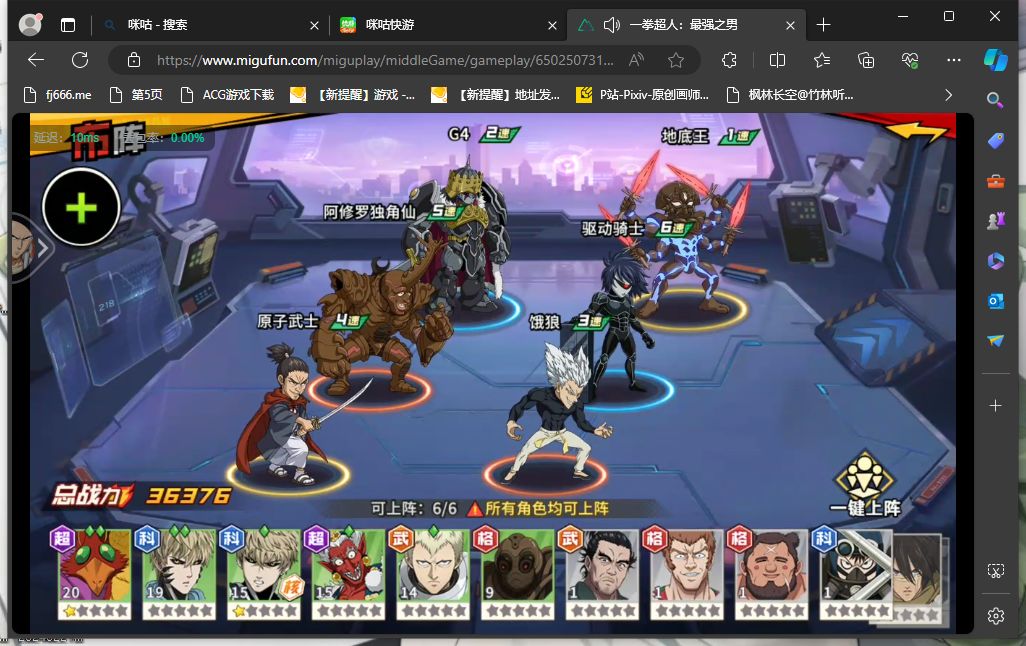
Task: Select the level 19 Genos hero card
Action: pos(179,575)
